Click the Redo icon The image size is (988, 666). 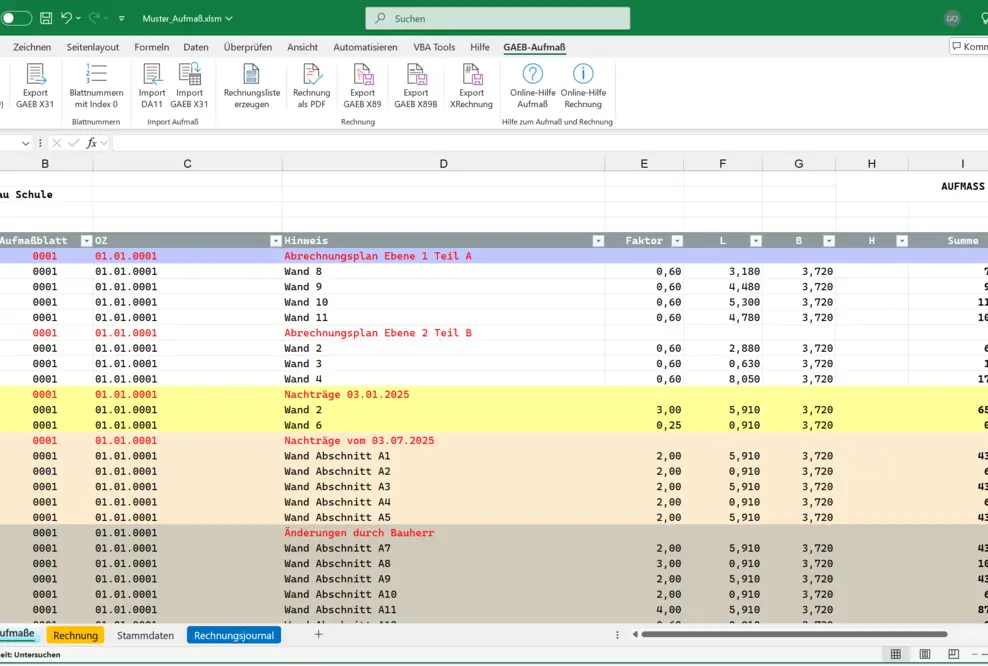[x=94, y=18]
